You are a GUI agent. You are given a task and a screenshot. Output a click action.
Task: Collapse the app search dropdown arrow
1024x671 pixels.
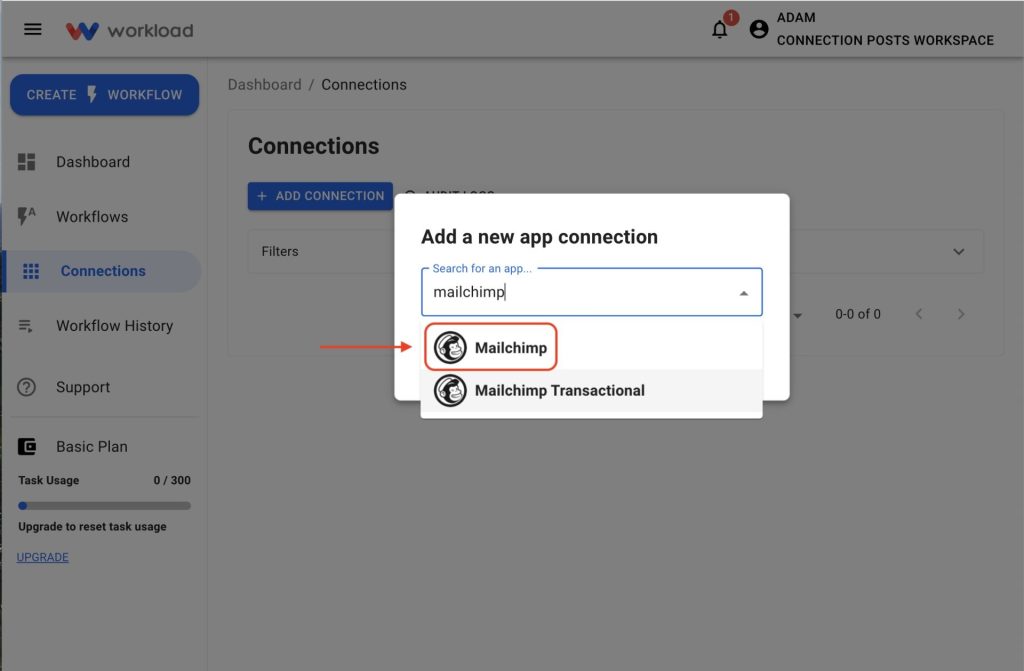743,293
